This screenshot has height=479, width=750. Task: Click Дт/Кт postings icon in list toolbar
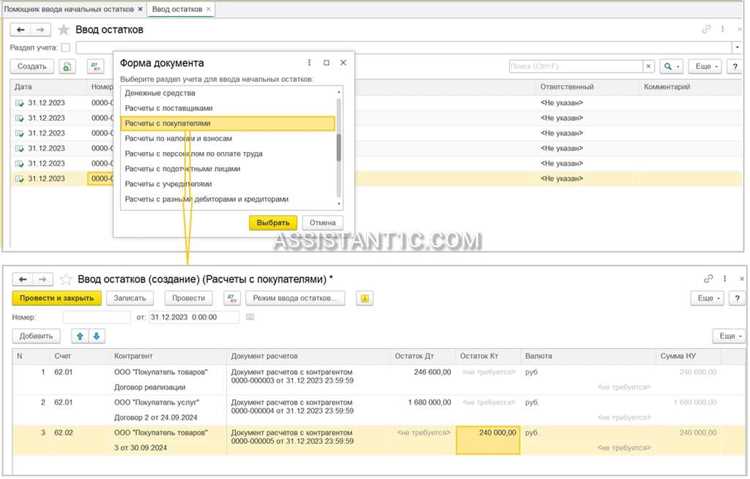(x=96, y=67)
